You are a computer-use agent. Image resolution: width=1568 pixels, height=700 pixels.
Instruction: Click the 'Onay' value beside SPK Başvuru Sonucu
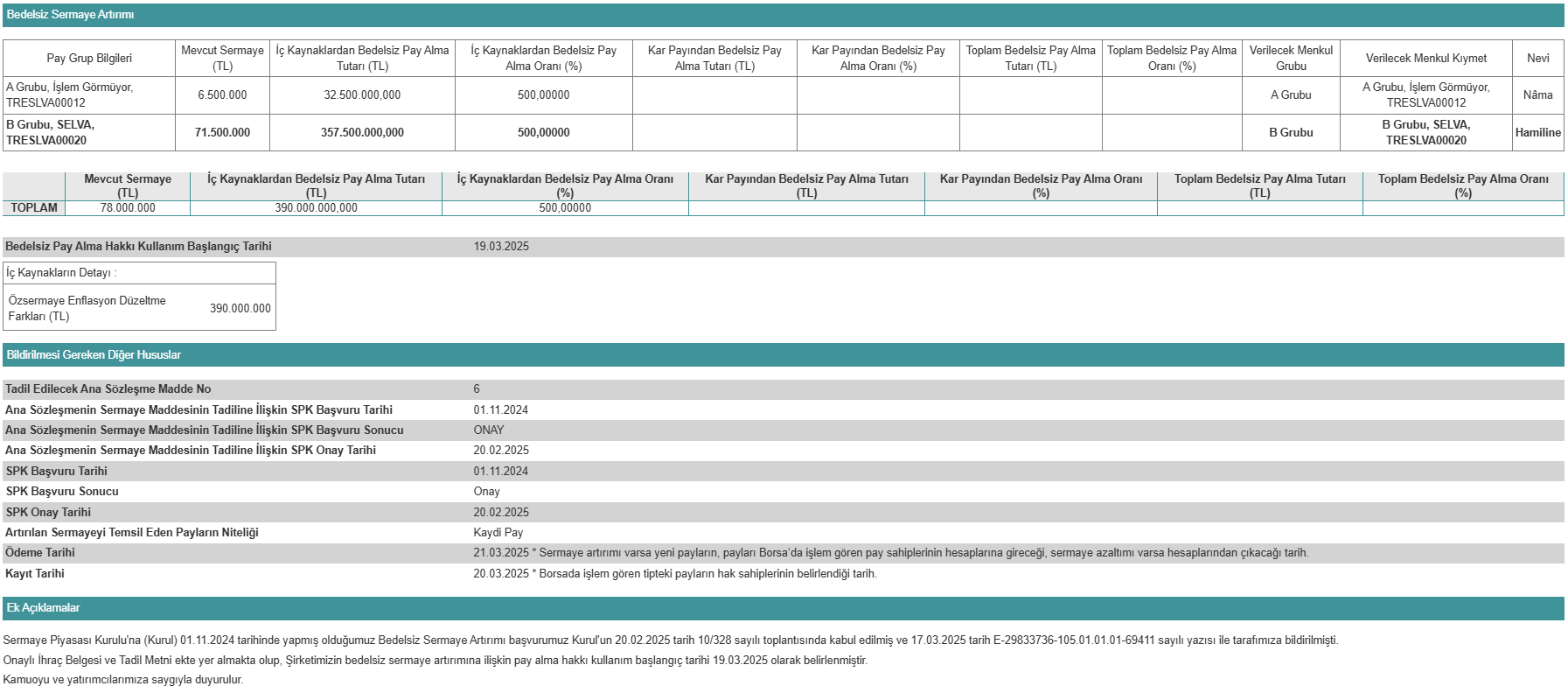tap(487, 491)
